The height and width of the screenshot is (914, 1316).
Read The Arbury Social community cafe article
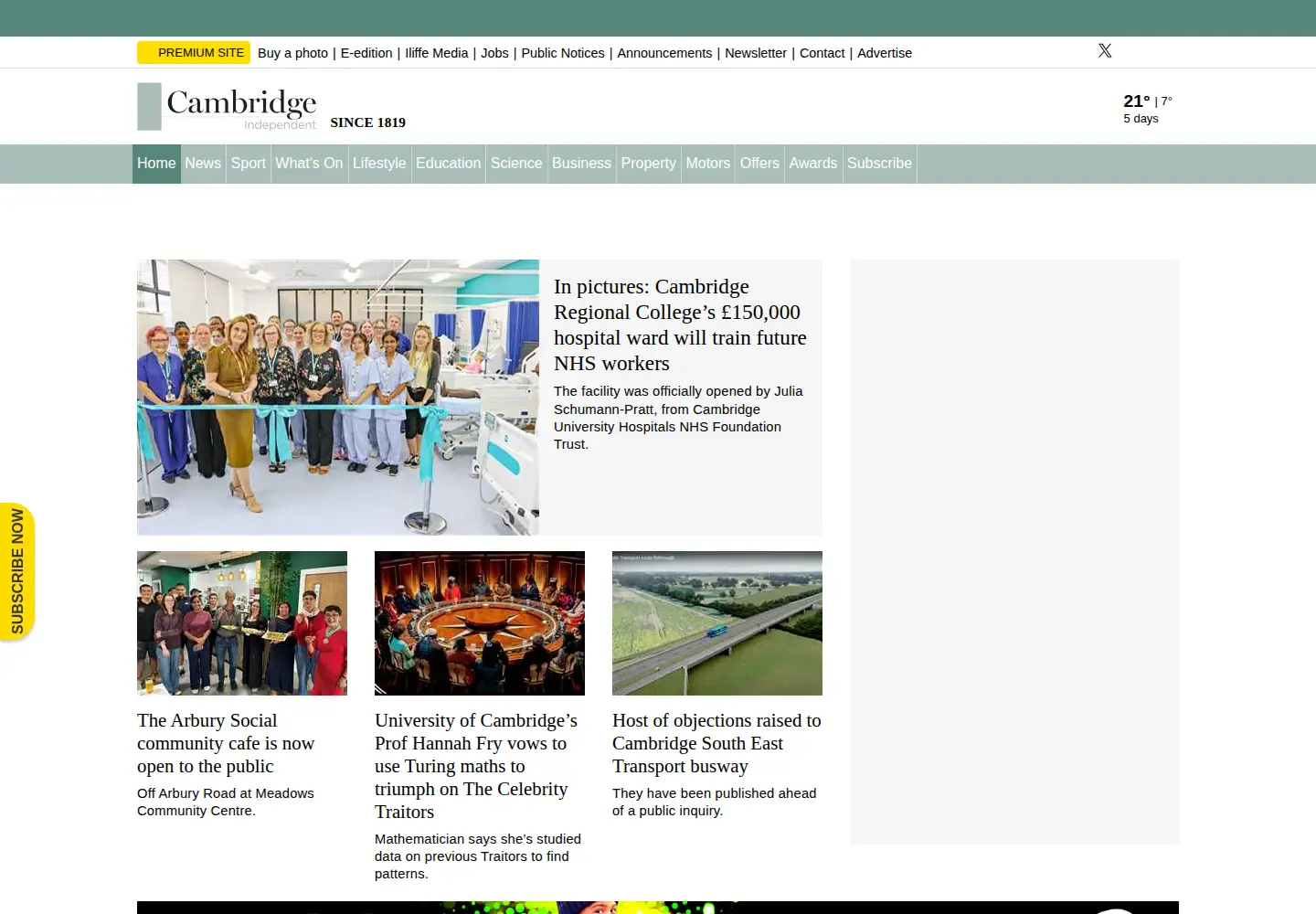pyautogui.click(x=226, y=743)
